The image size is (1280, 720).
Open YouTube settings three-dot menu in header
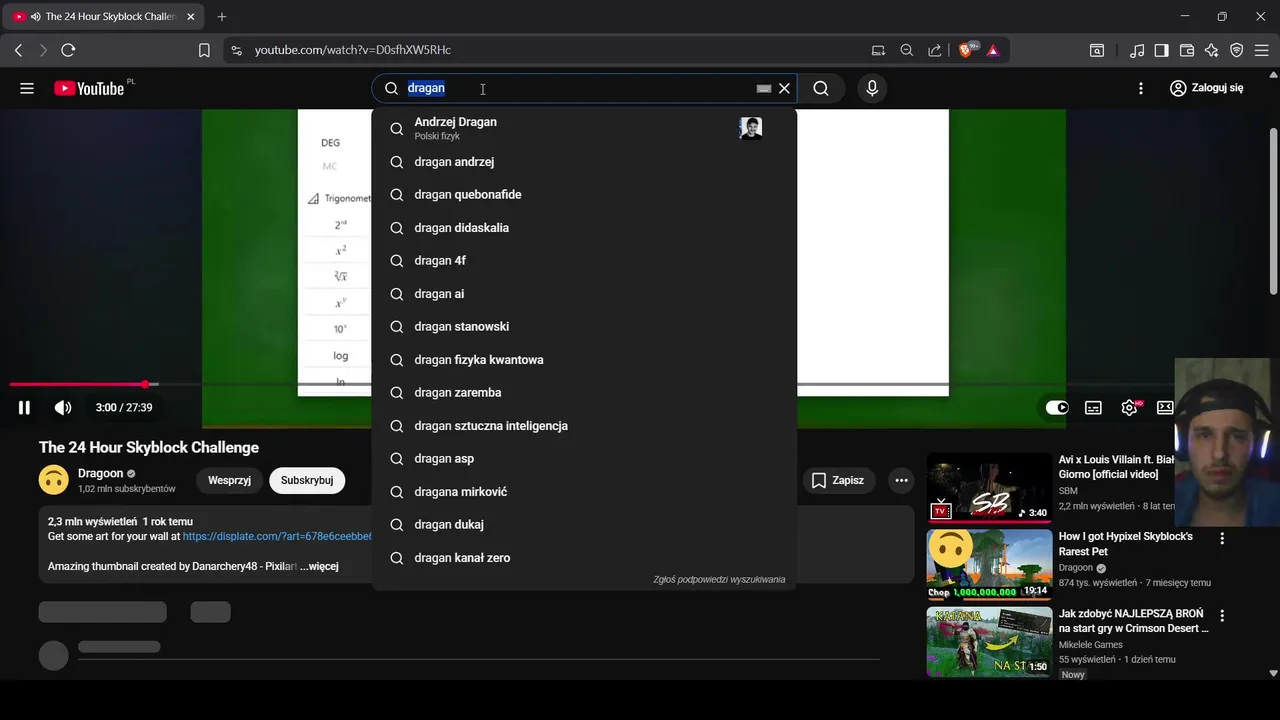point(1141,88)
